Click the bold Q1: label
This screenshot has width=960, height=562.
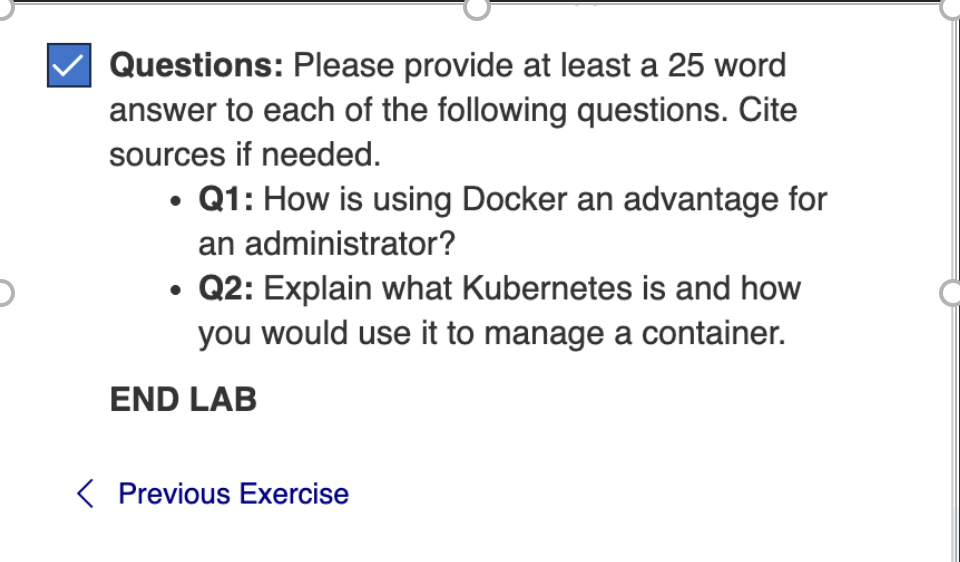[226, 199]
